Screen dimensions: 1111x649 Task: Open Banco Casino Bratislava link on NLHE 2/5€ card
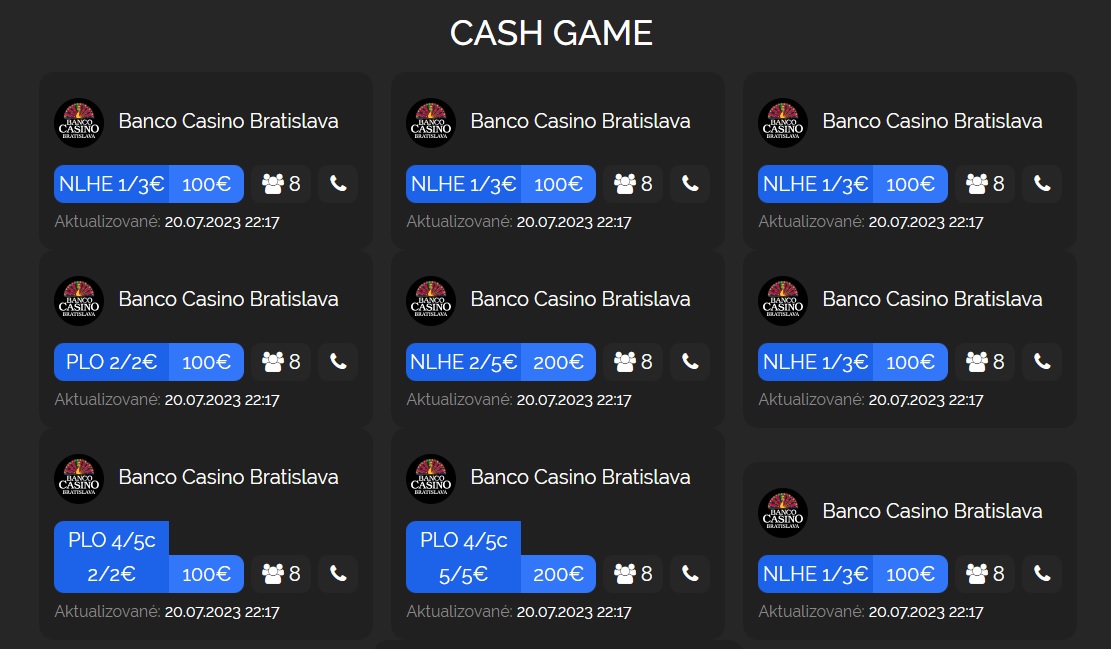click(x=580, y=299)
